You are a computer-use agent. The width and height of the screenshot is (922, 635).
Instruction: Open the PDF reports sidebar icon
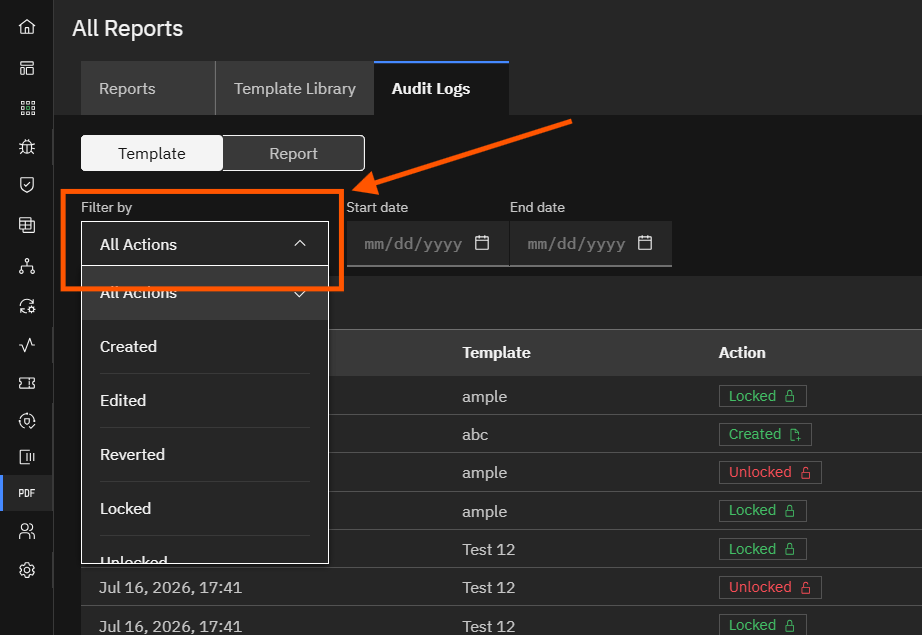26,493
